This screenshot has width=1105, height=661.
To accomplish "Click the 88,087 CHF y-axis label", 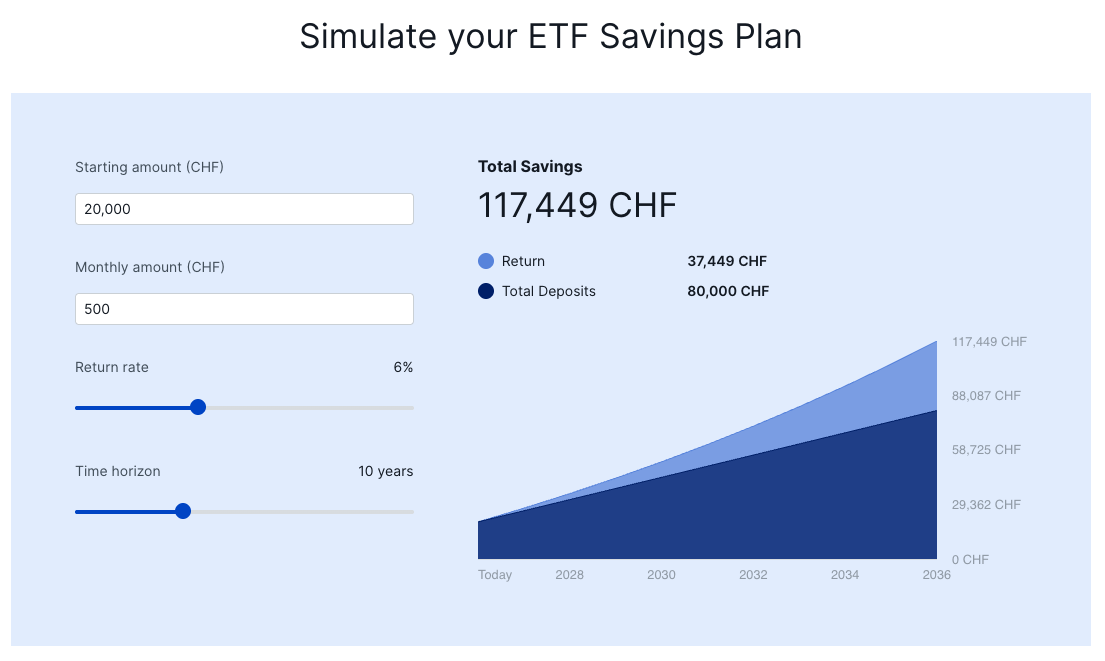I will click(x=986, y=396).
